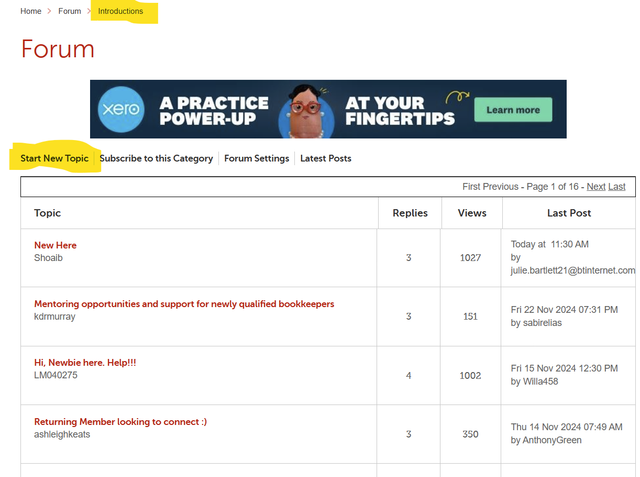
Task: Open the Introductions breadcrumb link
Action: 120,11
